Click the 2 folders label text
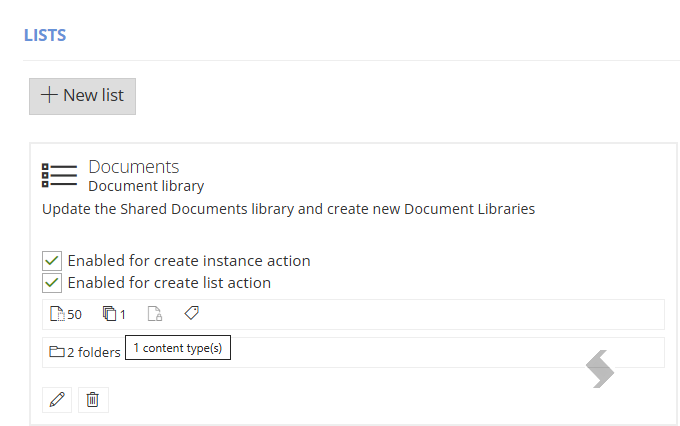This screenshot has width=680, height=426. (x=94, y=352)
